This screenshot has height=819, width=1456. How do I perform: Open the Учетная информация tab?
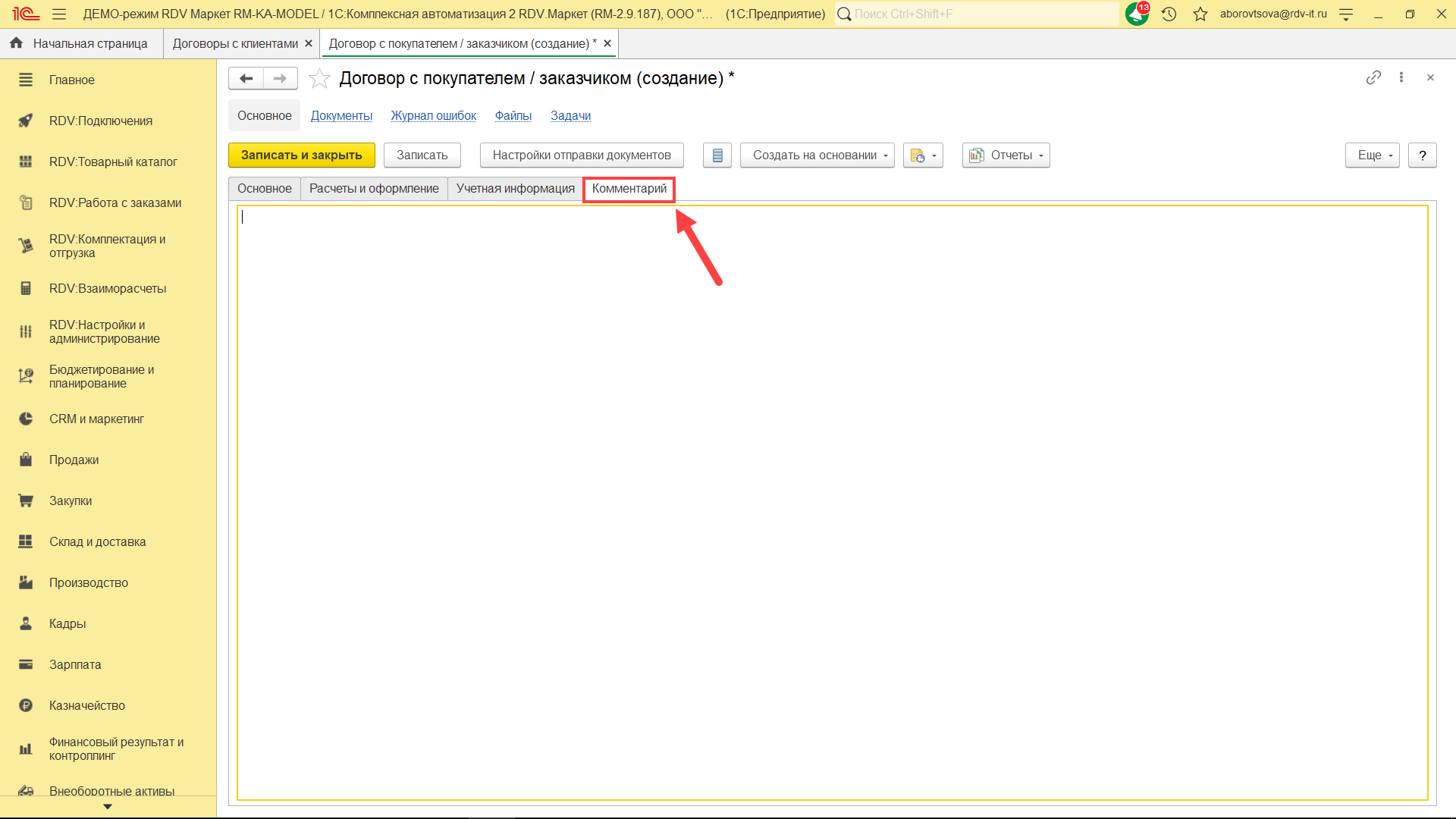[515, 189]
